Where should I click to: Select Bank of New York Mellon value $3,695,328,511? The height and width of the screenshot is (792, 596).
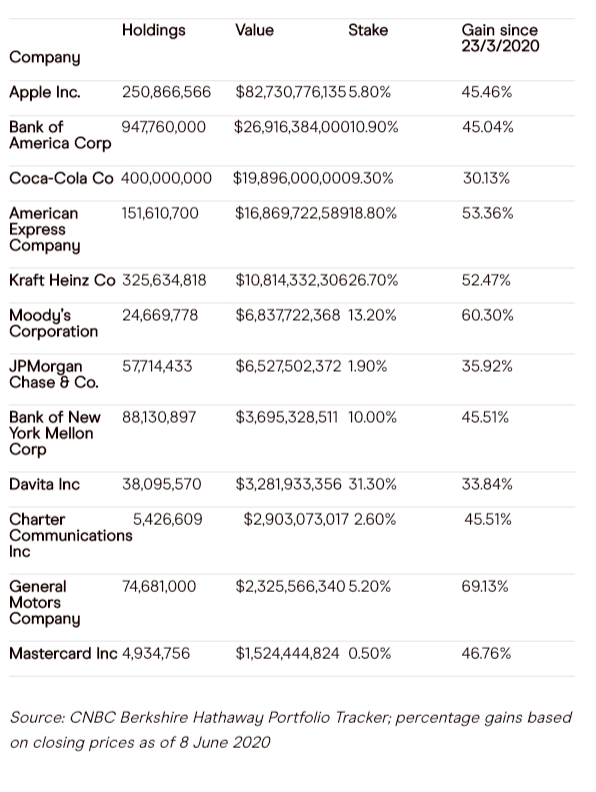coord(286,417)
